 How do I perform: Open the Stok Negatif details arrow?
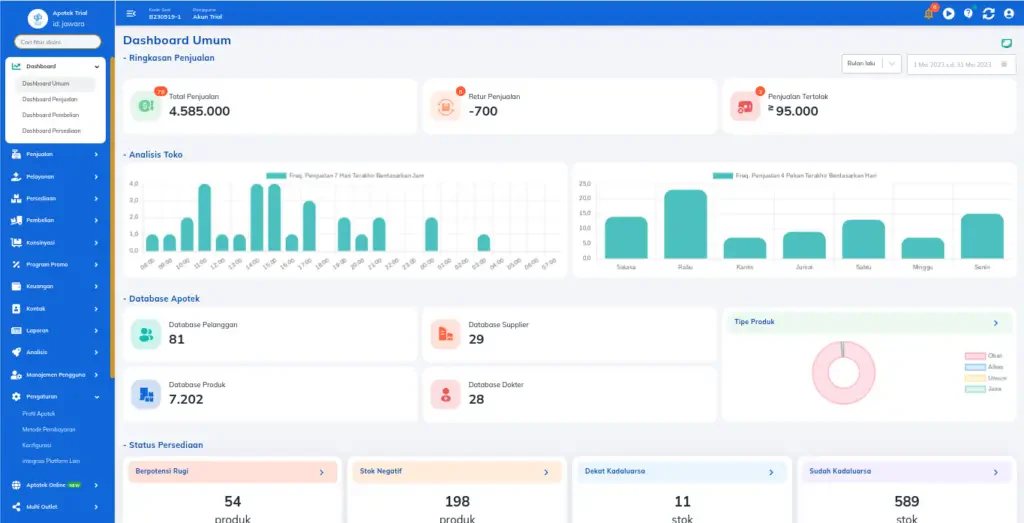tap(546, 472)
